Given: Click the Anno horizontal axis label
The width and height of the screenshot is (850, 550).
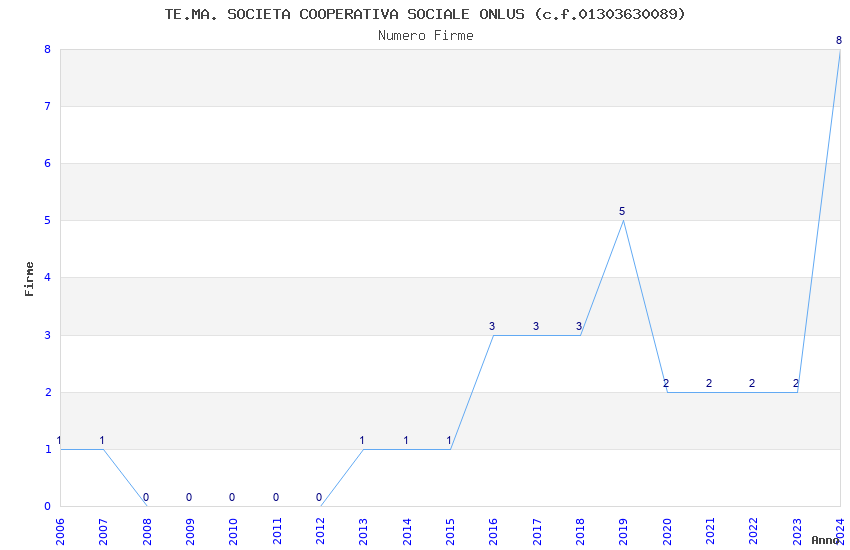Looking at the screenshot, I should (825, 540).
